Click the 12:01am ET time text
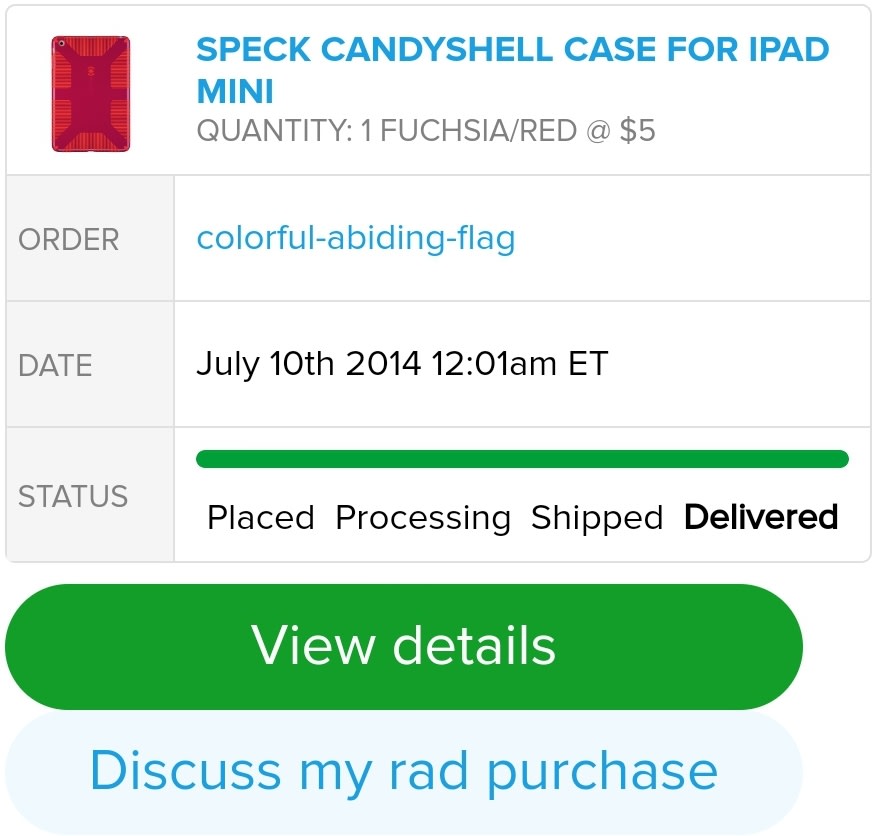The width and height of the screenshot is (874, 836). coord(519,363)
